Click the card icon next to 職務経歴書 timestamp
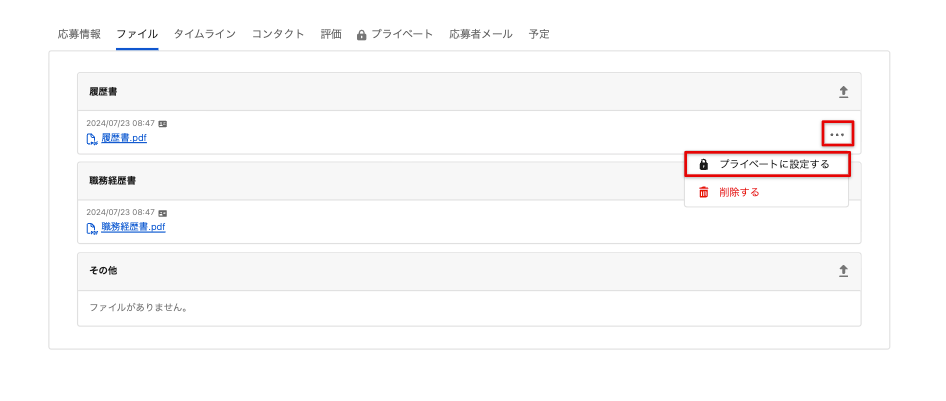The image size is (946, 401). click(163, 213)
